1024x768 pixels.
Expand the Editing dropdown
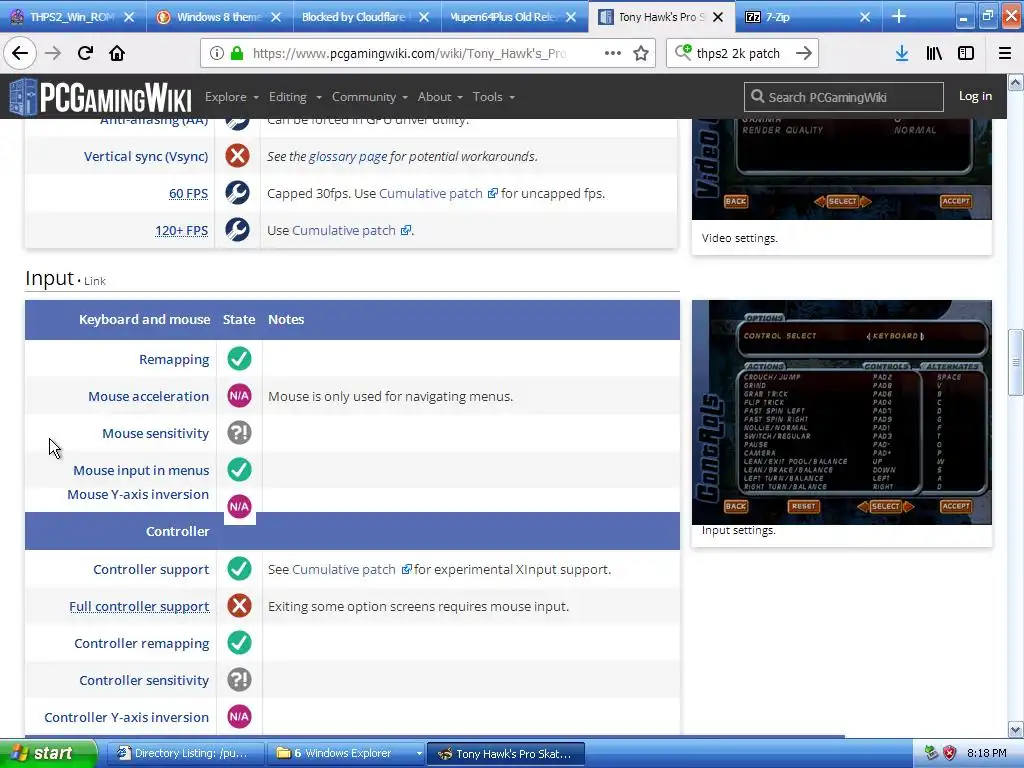point(295,97)
